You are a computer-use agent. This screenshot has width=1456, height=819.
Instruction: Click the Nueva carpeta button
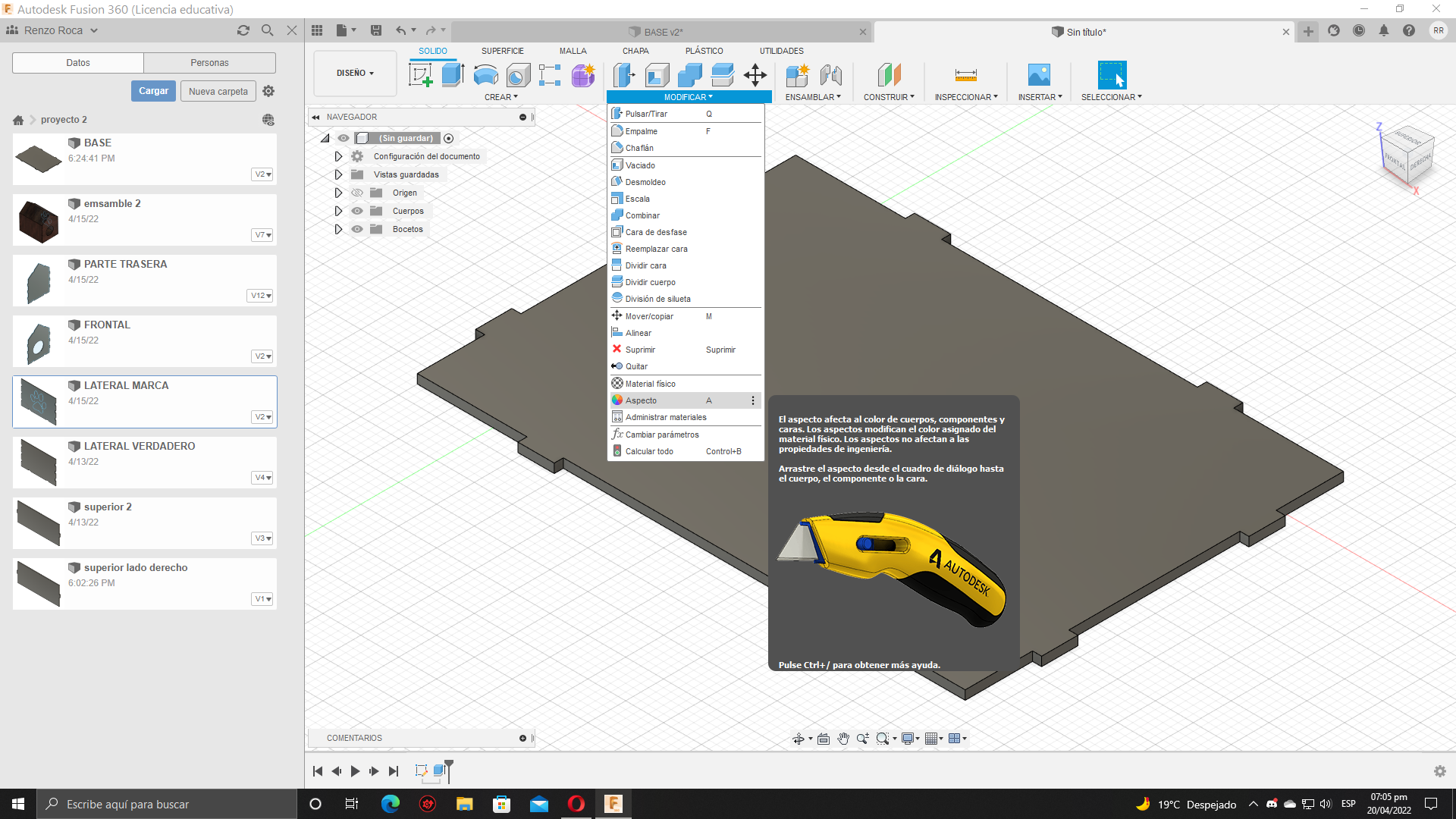pyautogui.click(x=218, y=91)
